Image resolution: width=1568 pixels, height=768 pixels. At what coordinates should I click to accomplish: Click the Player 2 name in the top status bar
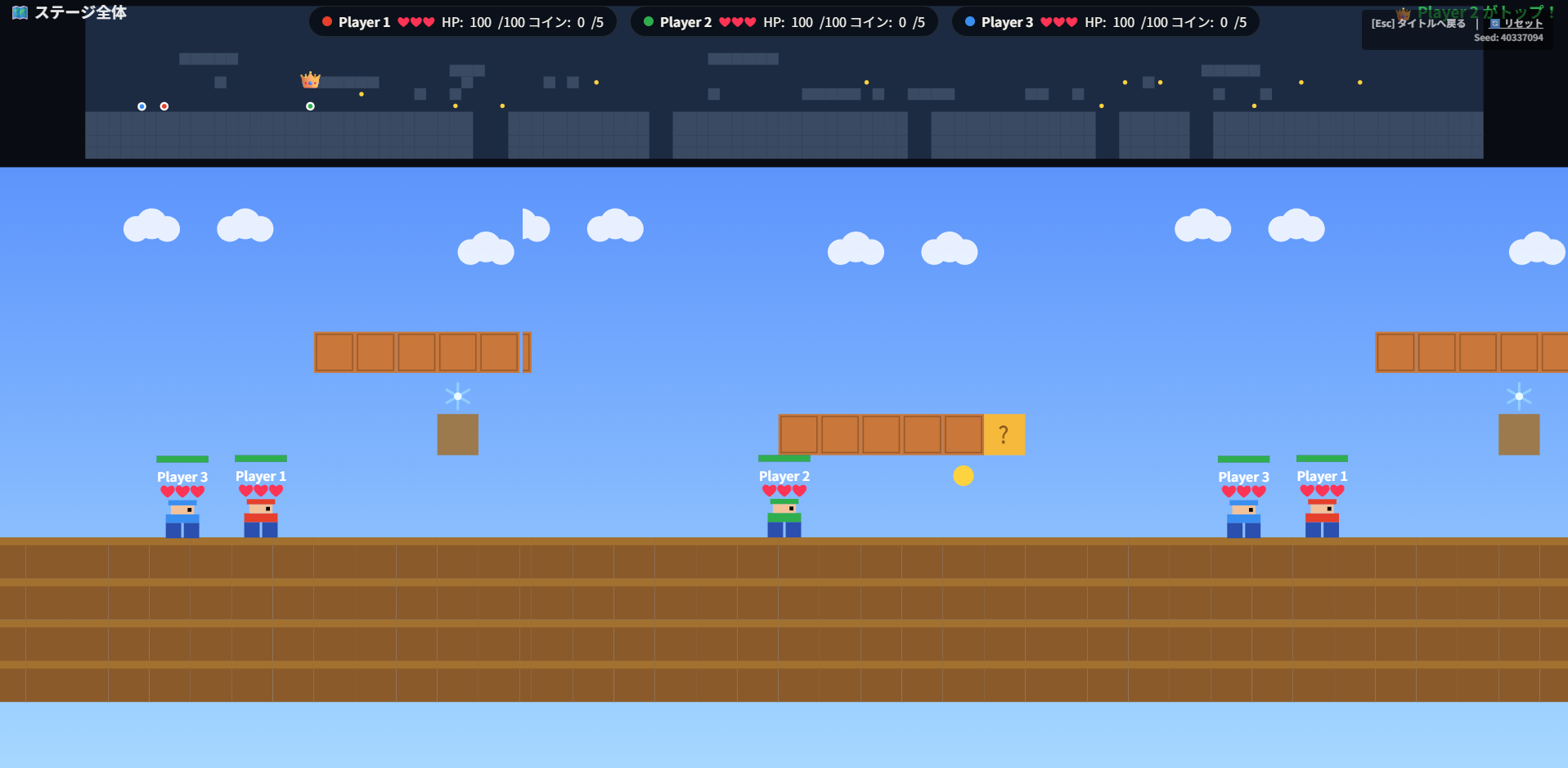[685, 22]
